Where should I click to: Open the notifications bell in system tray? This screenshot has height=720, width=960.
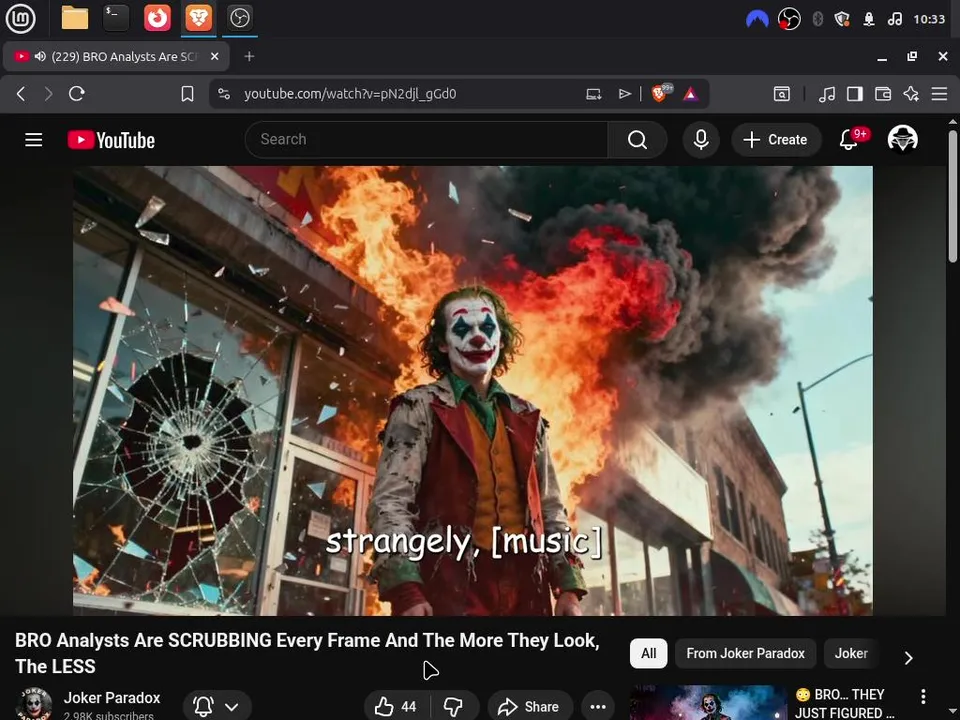869,19
